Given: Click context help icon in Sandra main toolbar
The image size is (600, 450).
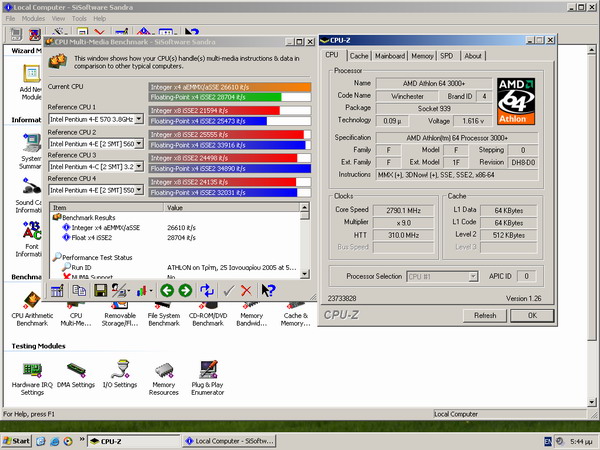Looking at the screenshot, I should (192, 33).
